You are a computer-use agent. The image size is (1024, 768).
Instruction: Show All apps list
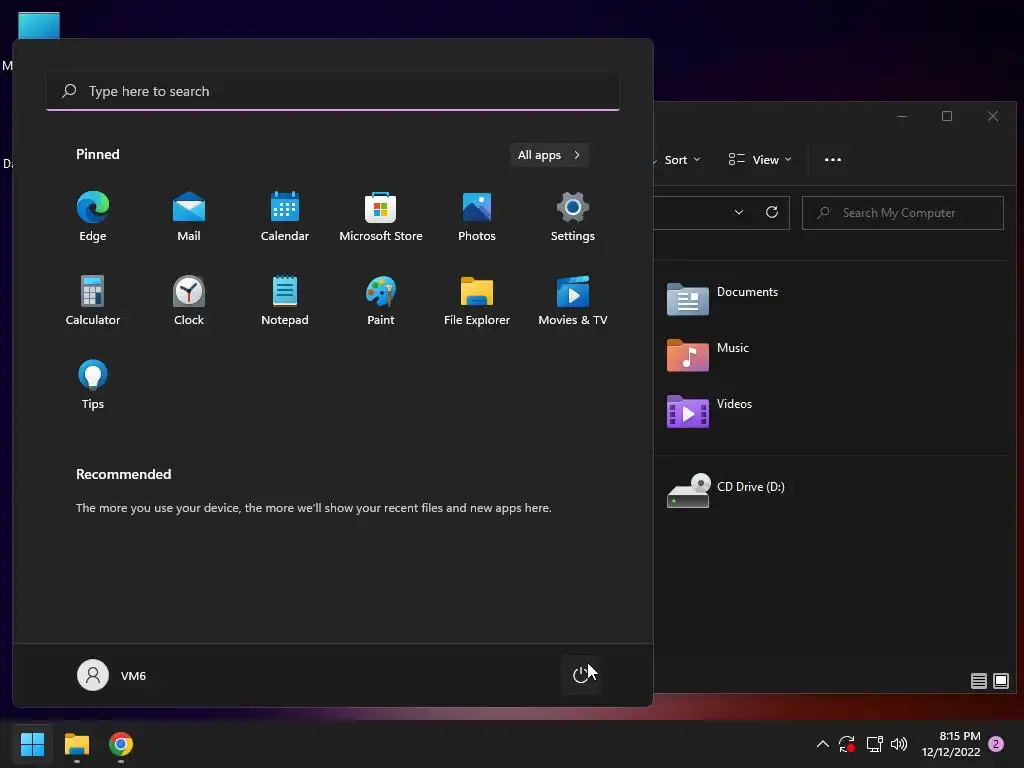coord(549,155)
